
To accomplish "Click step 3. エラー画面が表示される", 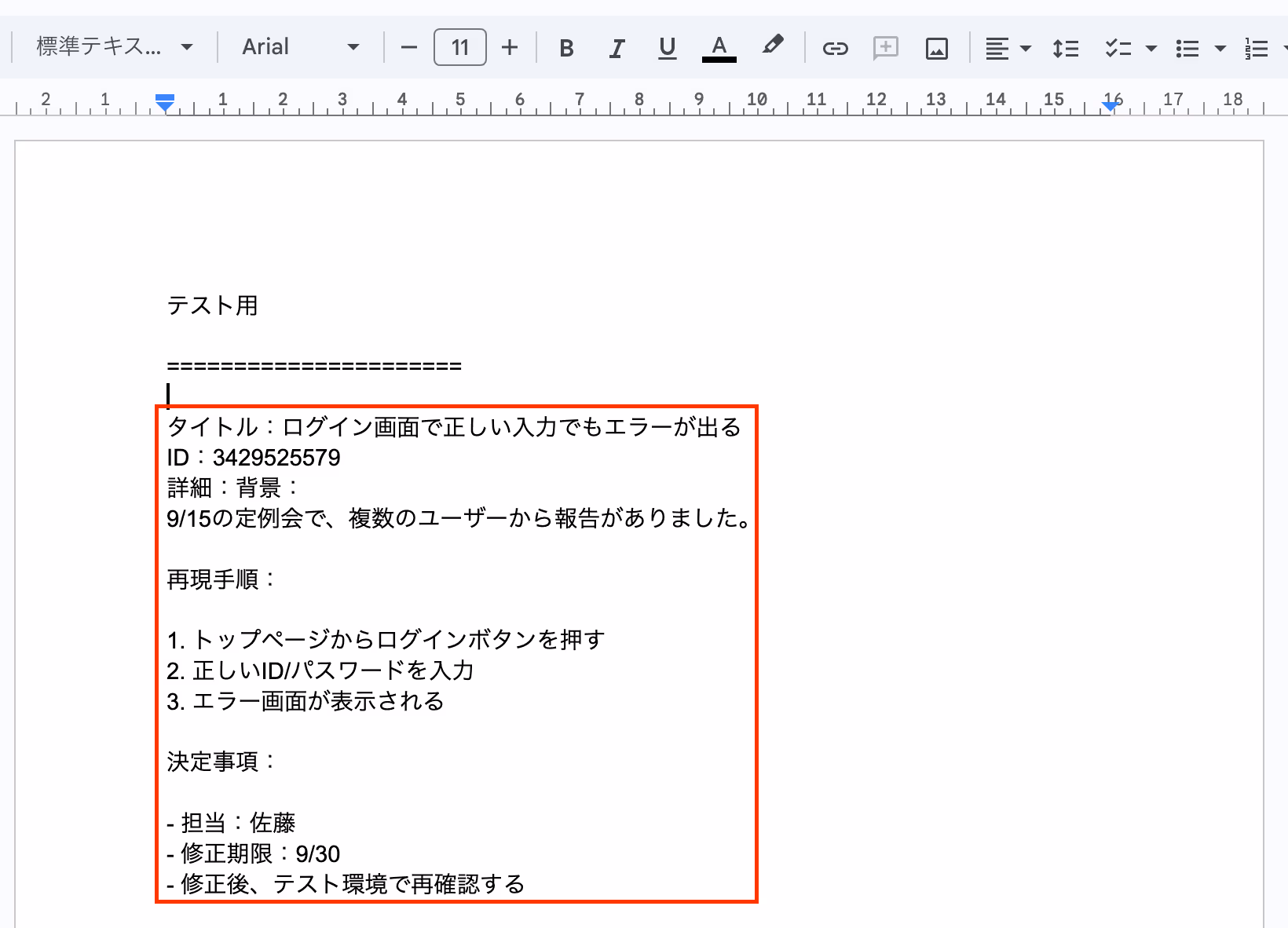I will (306, 701).
